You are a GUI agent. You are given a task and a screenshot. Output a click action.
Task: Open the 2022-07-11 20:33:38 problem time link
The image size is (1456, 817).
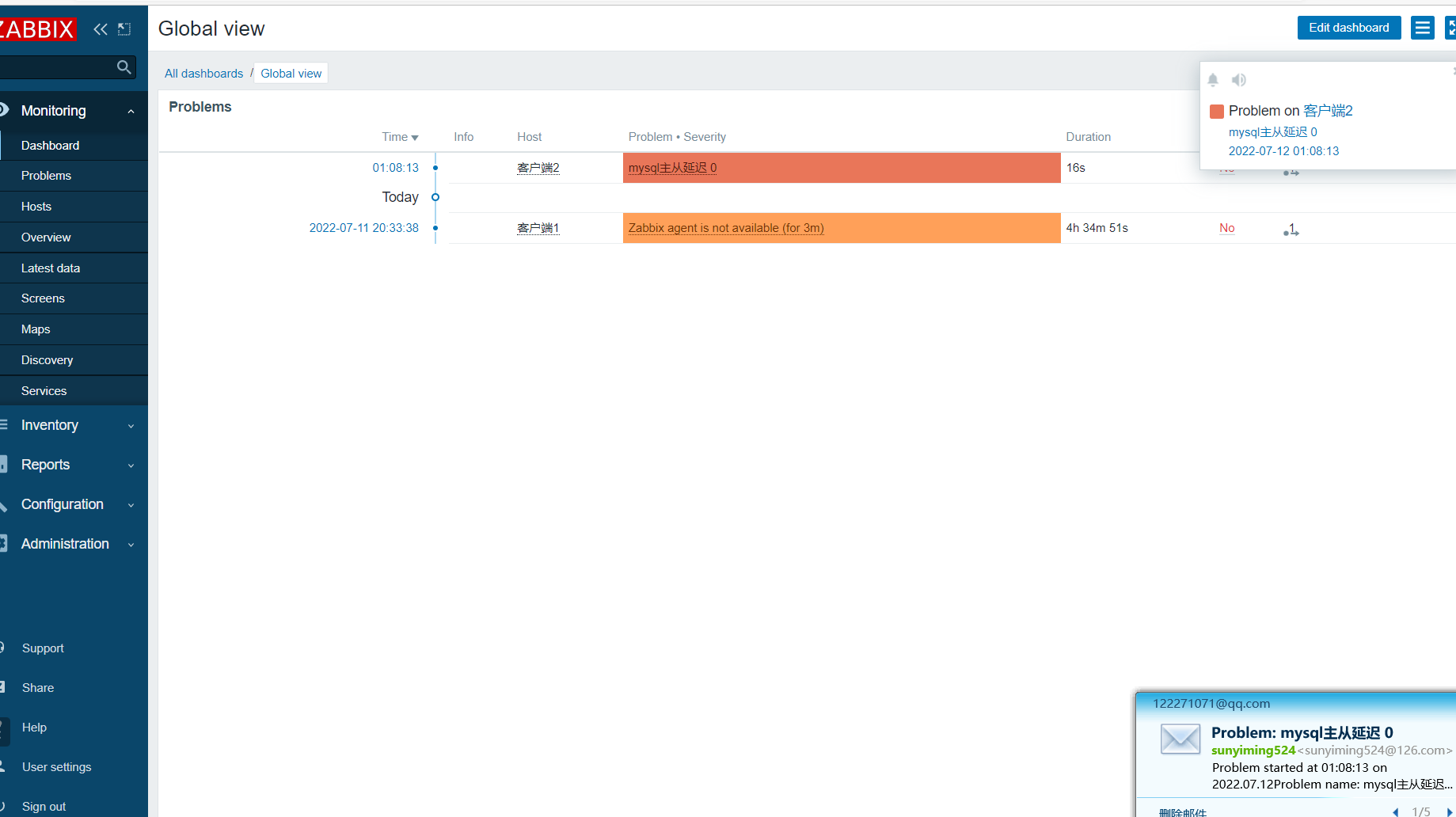pyautogui.click(x=363, y=228)
